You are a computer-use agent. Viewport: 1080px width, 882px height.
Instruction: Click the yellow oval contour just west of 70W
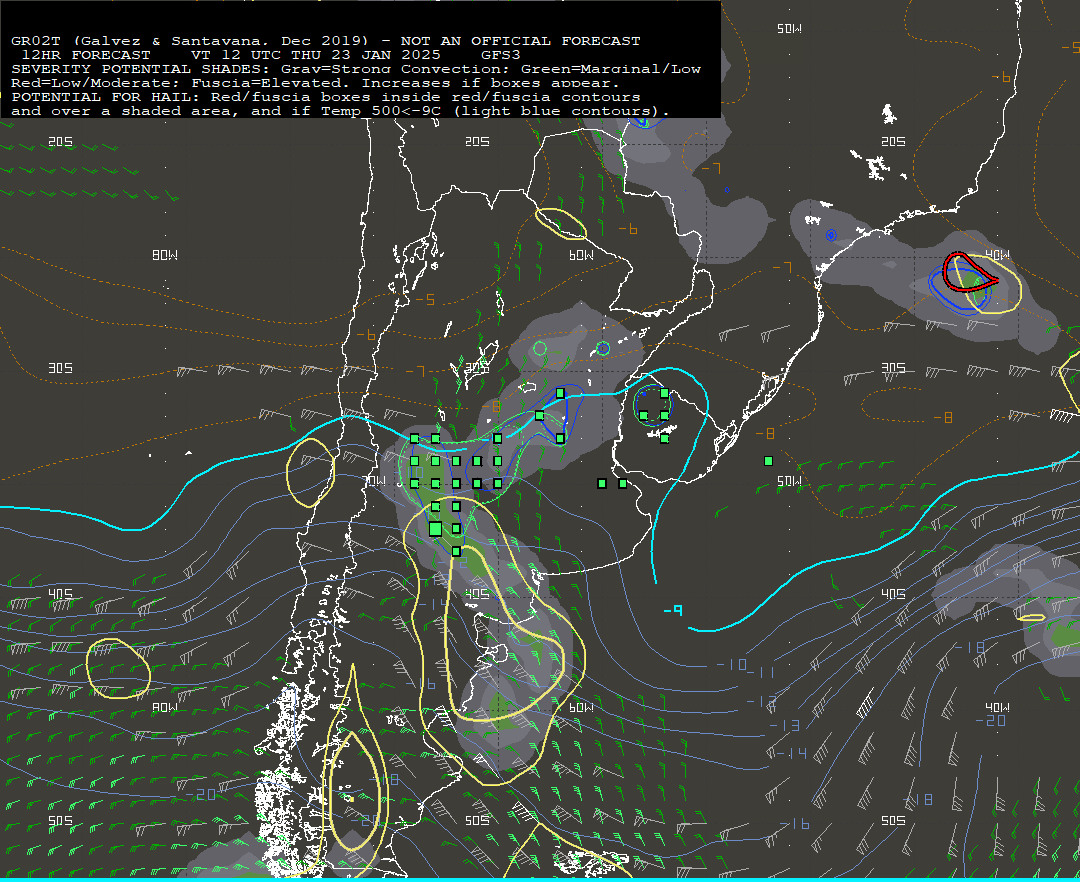[311, 473]
